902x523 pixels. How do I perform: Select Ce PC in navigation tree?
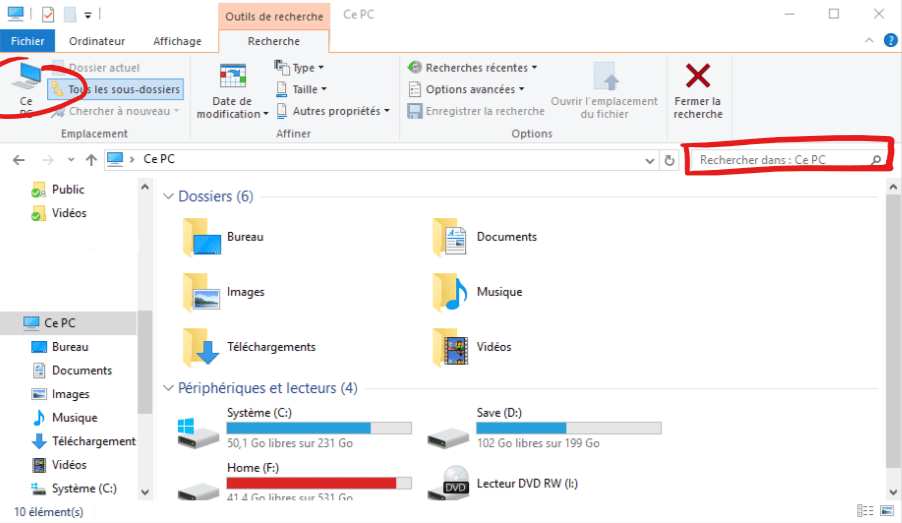pyautogui.click(x=68, y=323)
